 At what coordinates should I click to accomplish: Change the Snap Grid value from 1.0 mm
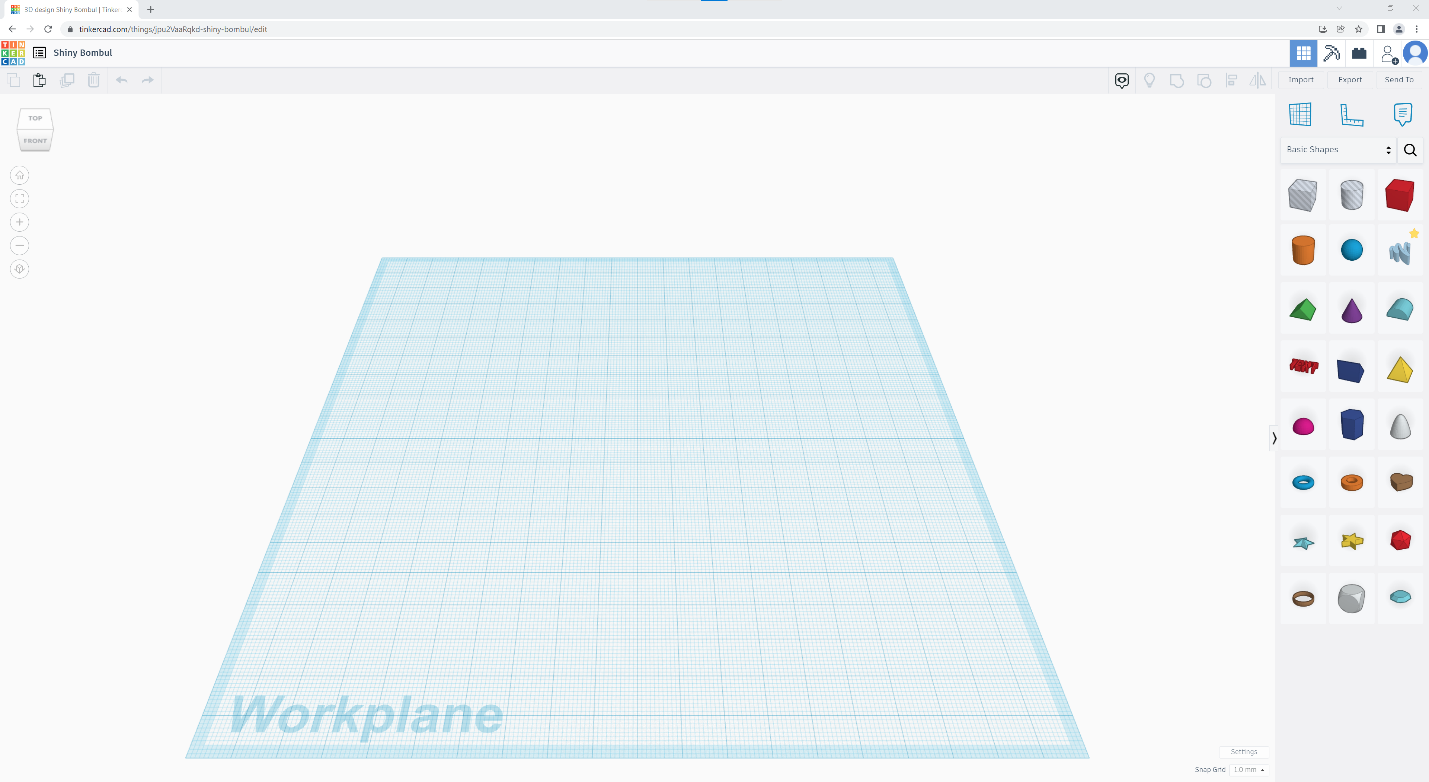pos(1248,769)
